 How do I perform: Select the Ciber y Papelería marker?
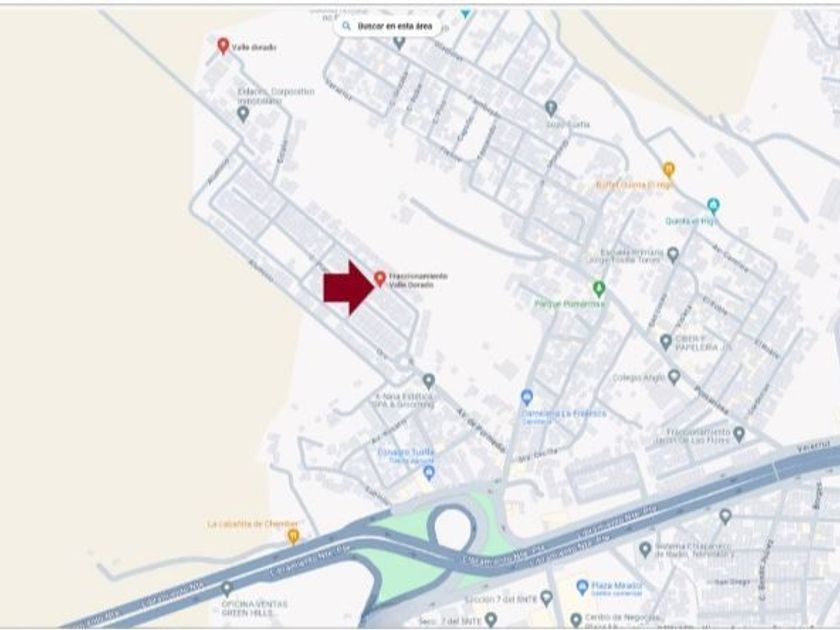[x=665, y=342]
